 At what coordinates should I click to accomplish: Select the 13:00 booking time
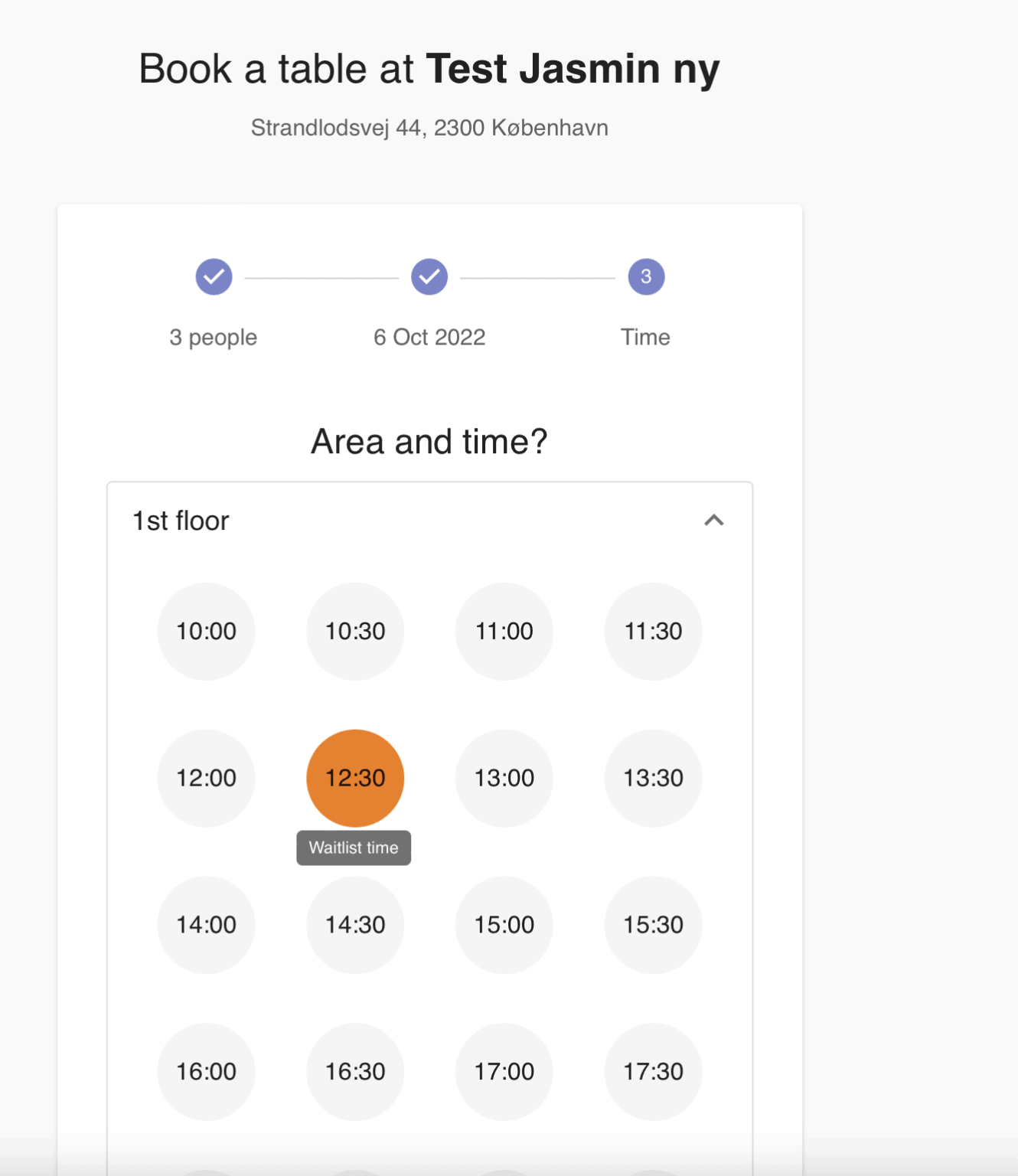(504, 777)
